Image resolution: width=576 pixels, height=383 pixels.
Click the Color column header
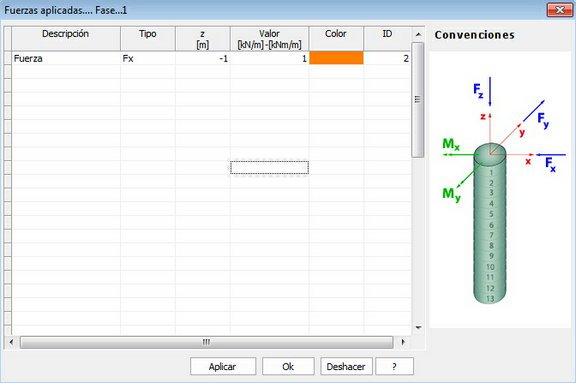coord(336,39)
